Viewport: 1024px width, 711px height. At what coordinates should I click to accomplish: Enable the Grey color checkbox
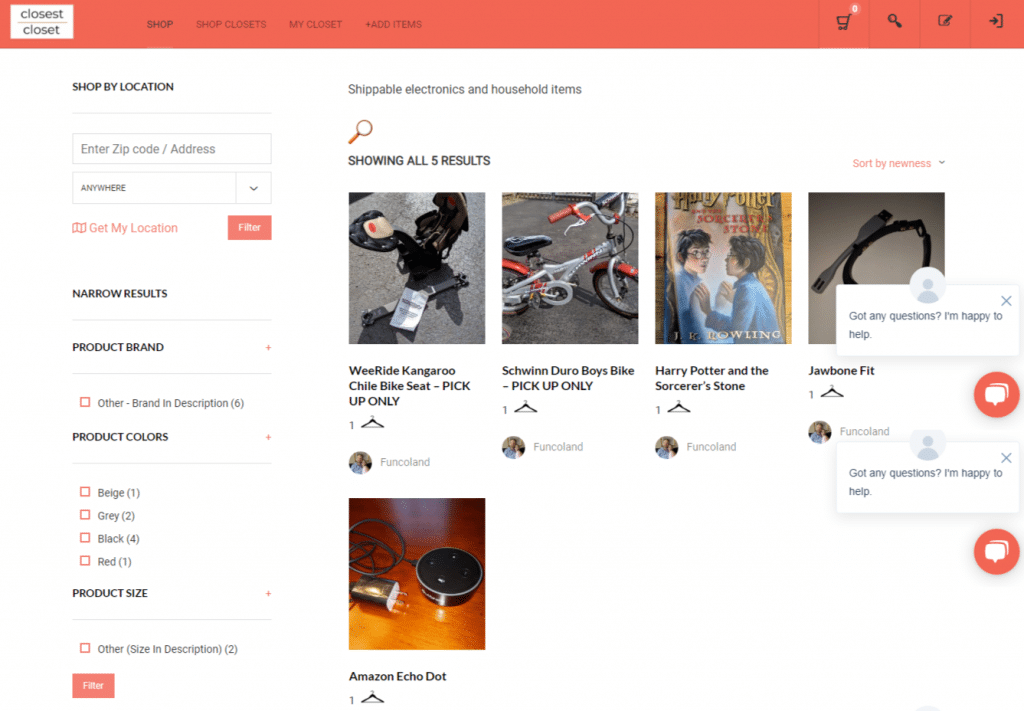pyautogui.click(x=85, y=516)
